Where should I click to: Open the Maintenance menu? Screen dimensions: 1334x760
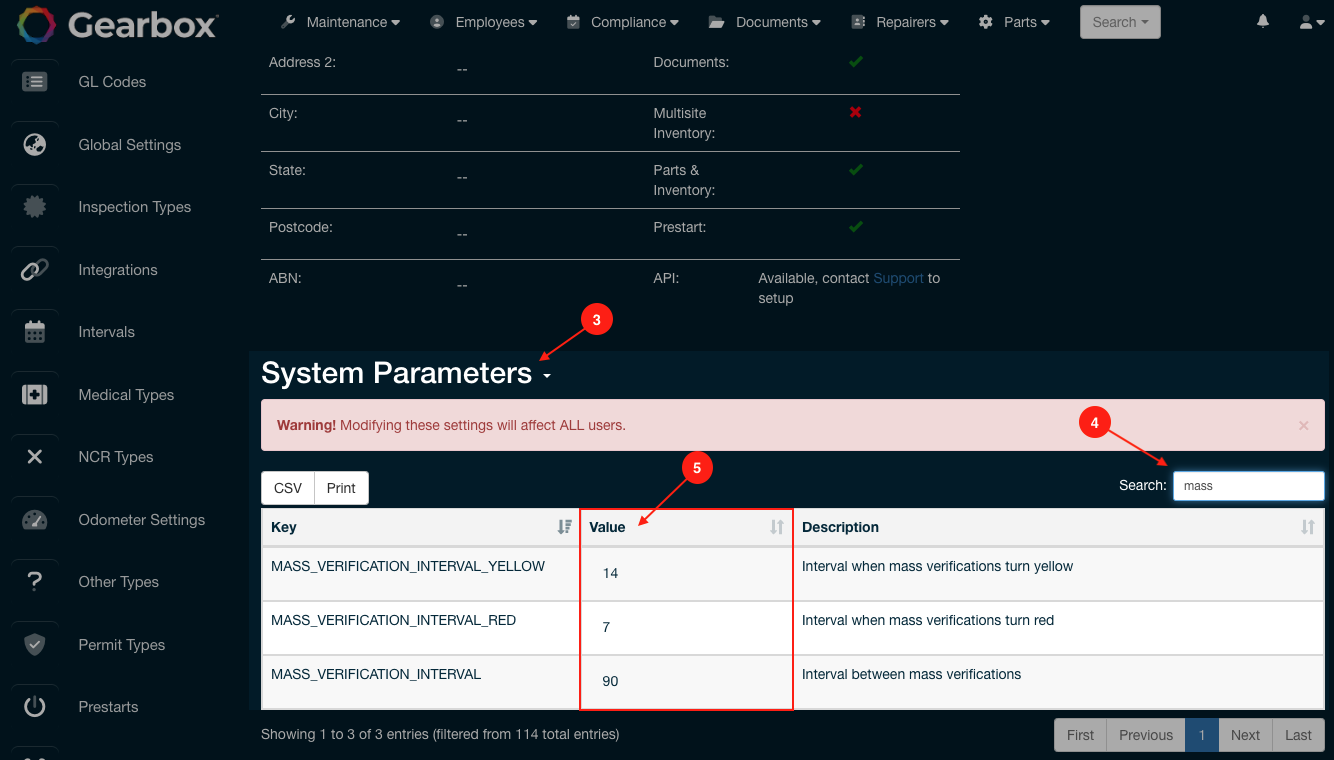[342, 21]
